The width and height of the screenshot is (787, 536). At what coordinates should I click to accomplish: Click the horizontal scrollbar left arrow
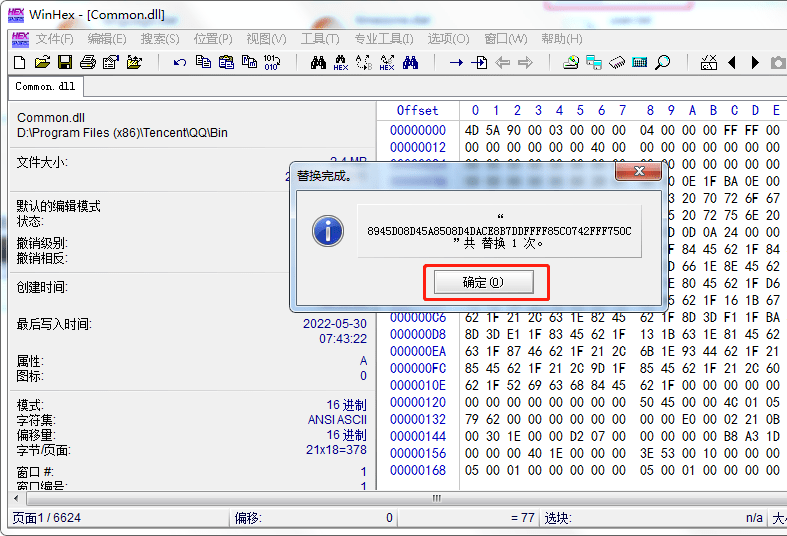pos(17,498)
